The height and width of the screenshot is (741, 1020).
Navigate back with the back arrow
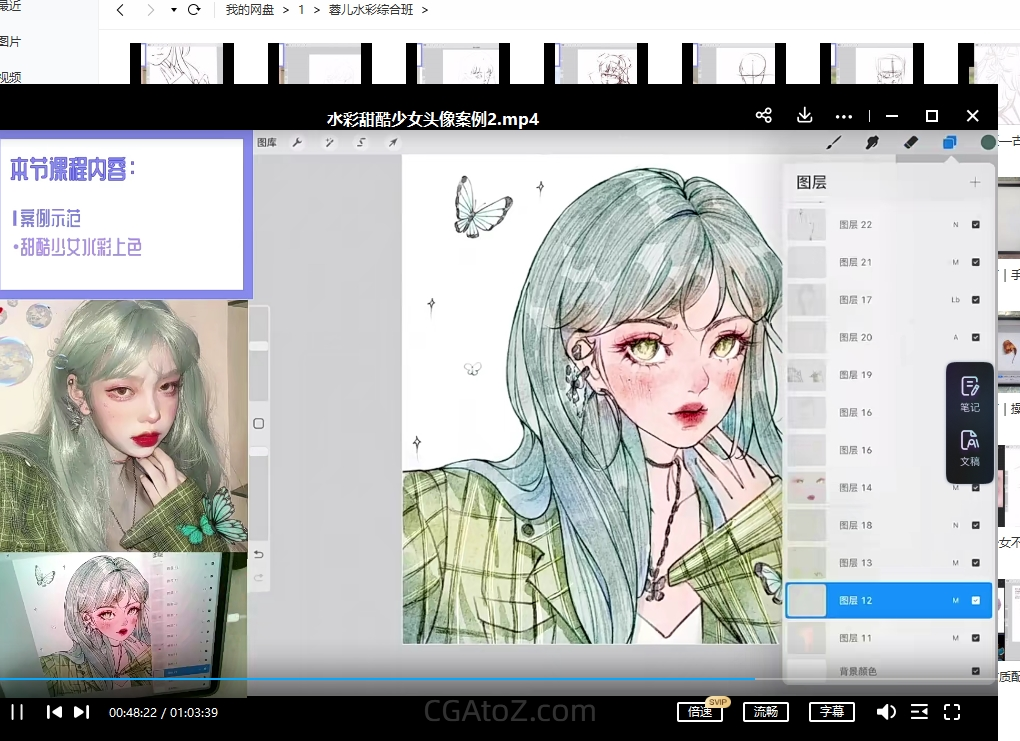[x=120, y=10]
